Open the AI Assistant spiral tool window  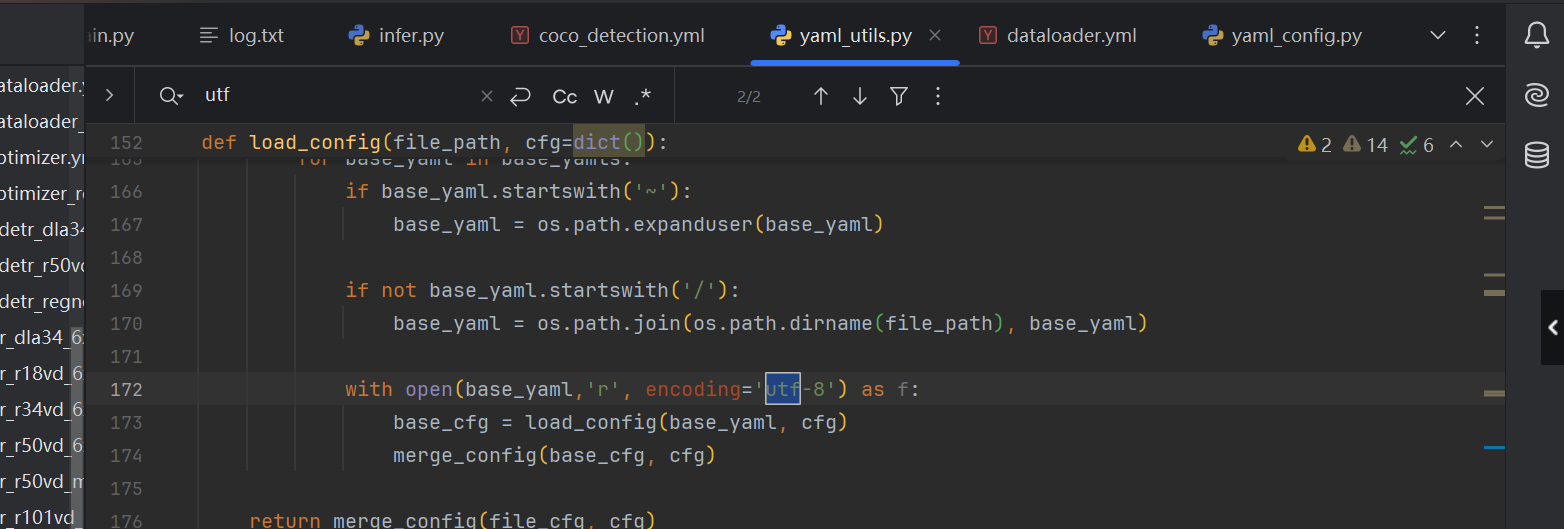[x=1536, y=95]
